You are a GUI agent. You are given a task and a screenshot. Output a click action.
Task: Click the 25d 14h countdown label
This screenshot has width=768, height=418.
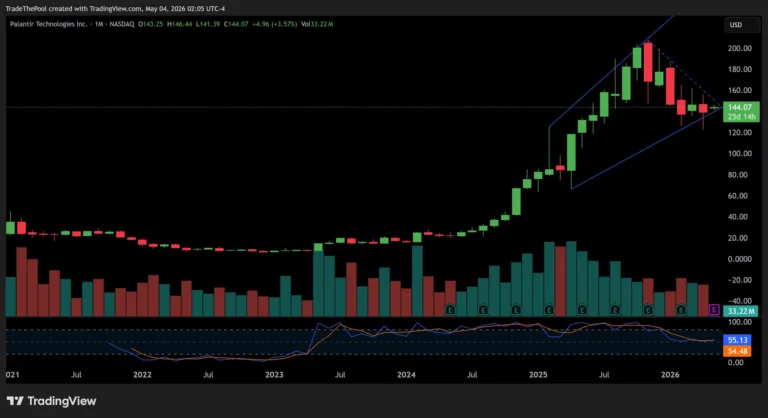click(x=742, y=117)
